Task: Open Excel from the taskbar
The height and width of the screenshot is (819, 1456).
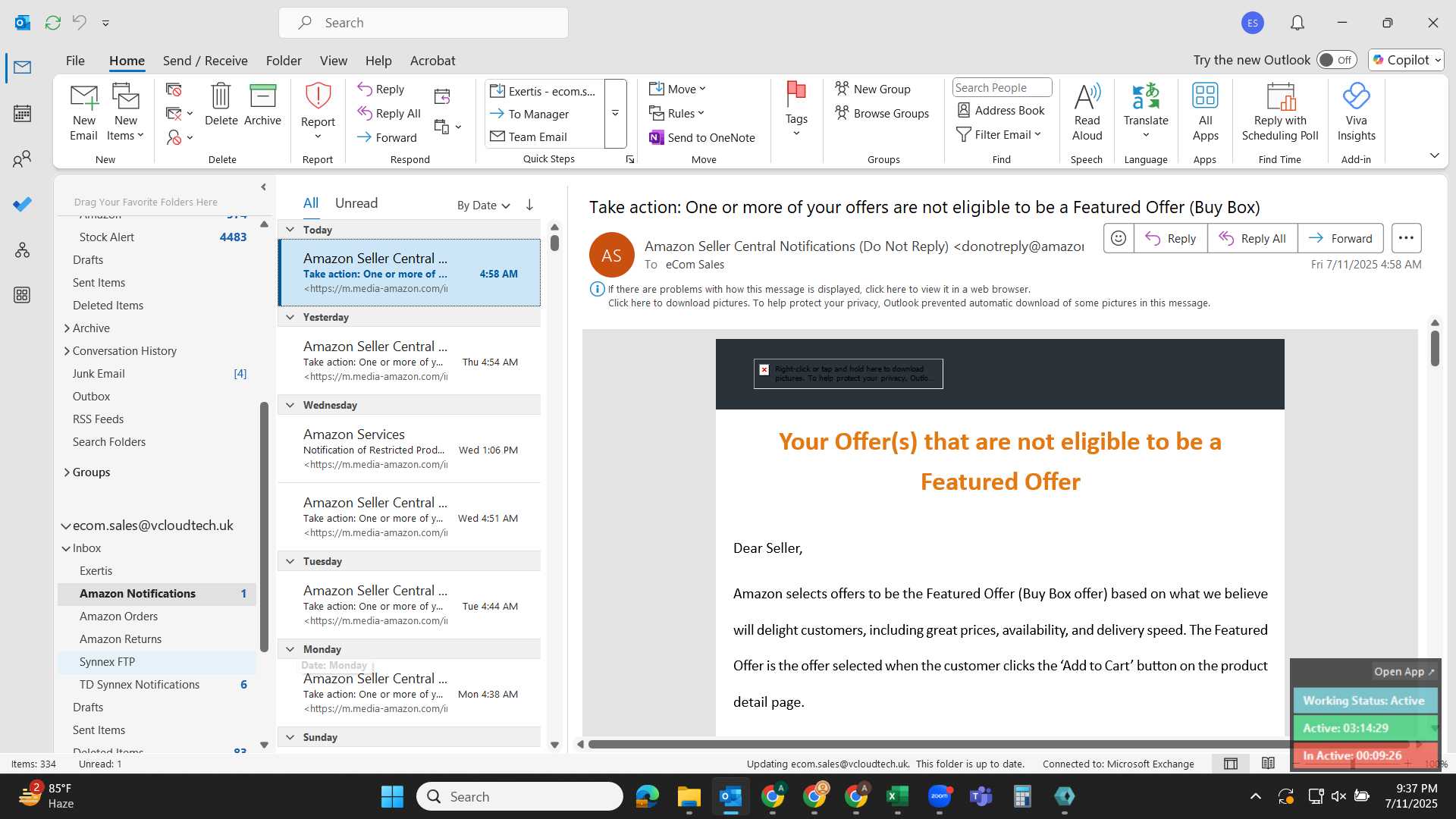Action: point(898,796)
